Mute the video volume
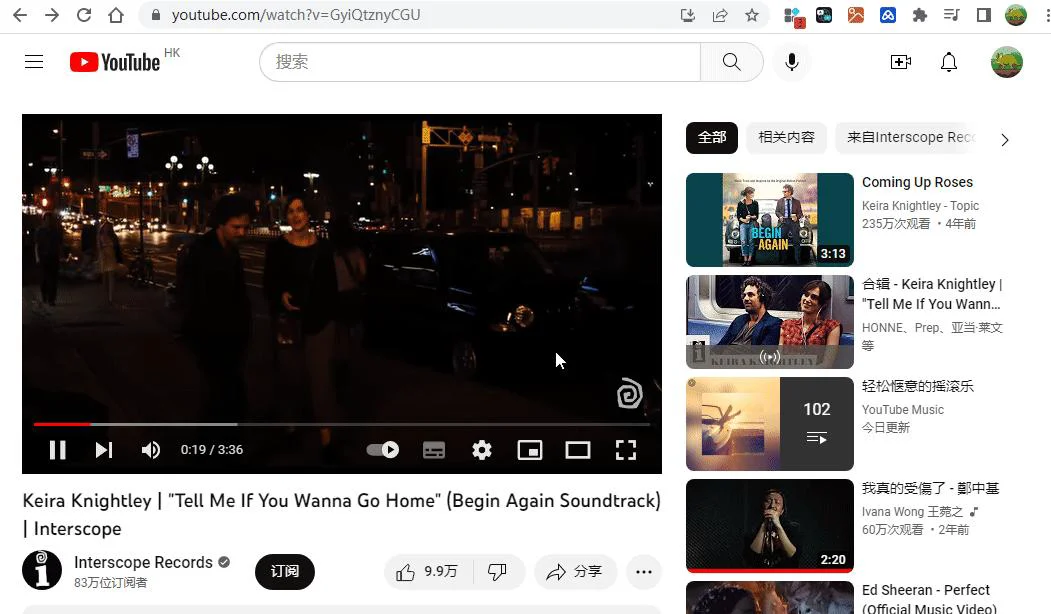 tap(150, 450)
